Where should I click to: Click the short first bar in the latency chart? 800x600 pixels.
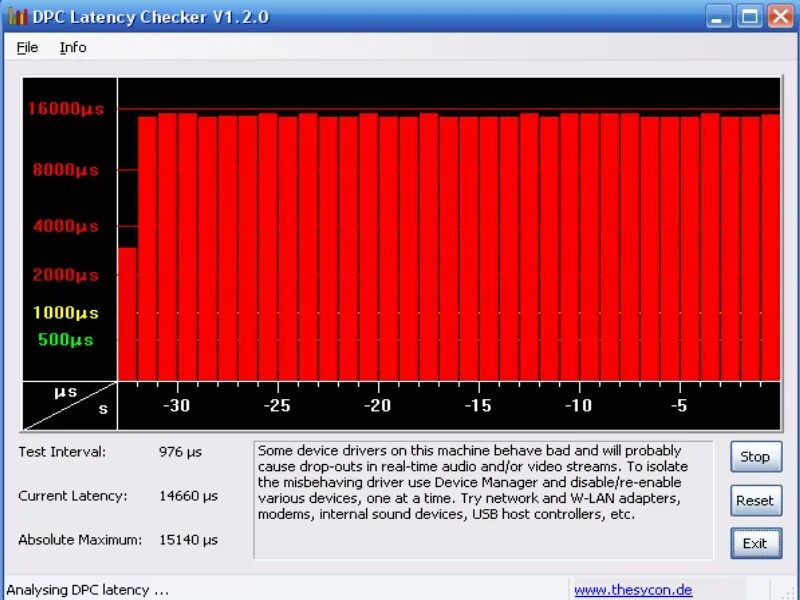127,314
